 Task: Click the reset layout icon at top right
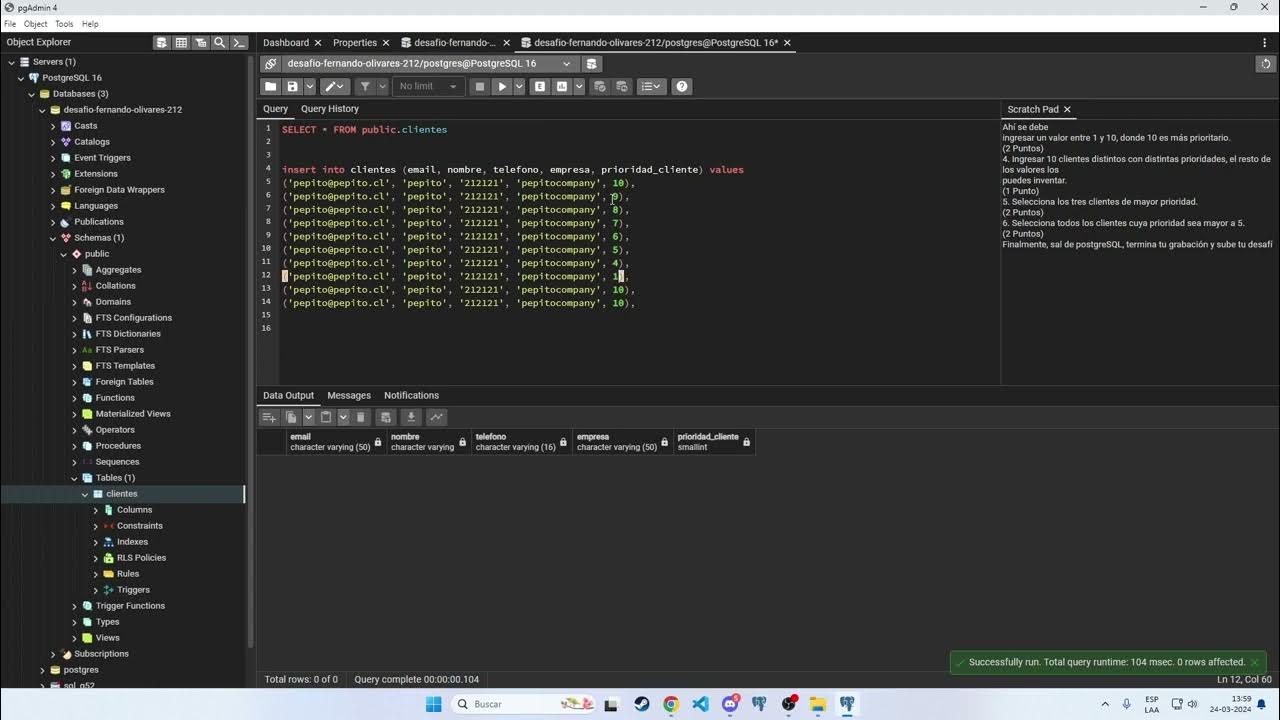1266,64
